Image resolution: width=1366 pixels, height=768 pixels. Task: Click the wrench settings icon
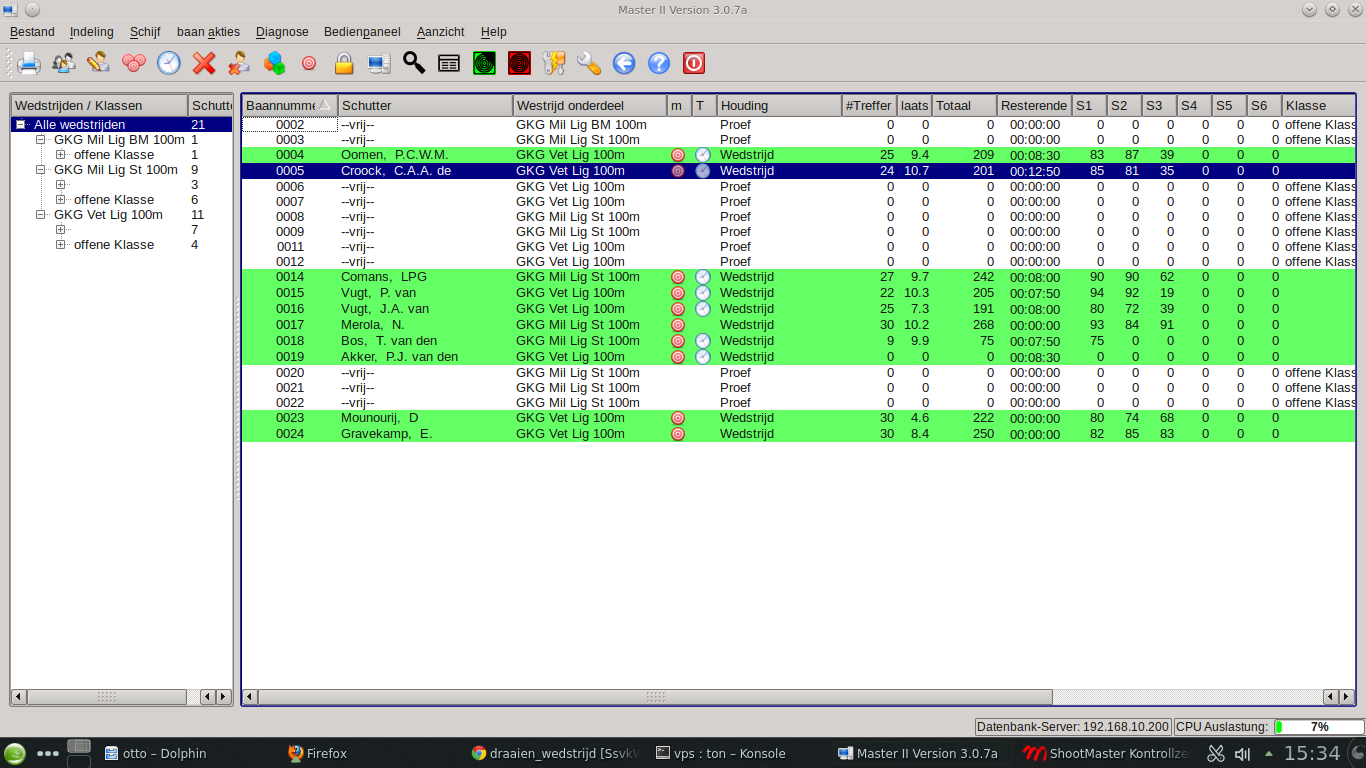click(x=589, y=63)
